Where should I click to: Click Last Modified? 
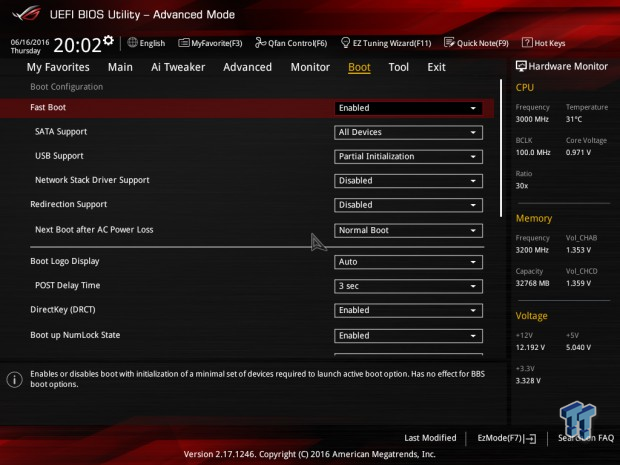(430, 438)
